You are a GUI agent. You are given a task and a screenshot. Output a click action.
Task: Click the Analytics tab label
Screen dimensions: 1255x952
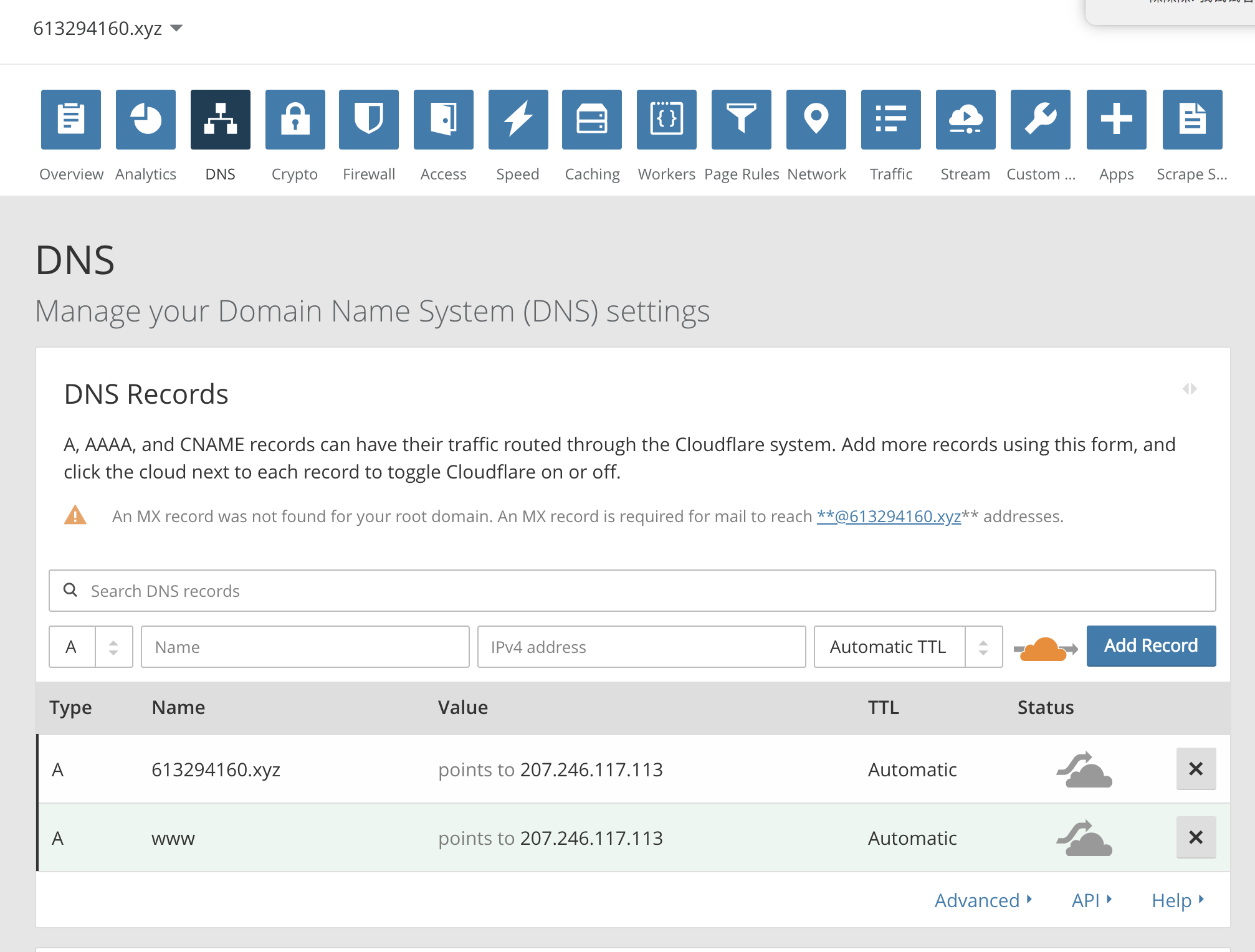(146, 174)
